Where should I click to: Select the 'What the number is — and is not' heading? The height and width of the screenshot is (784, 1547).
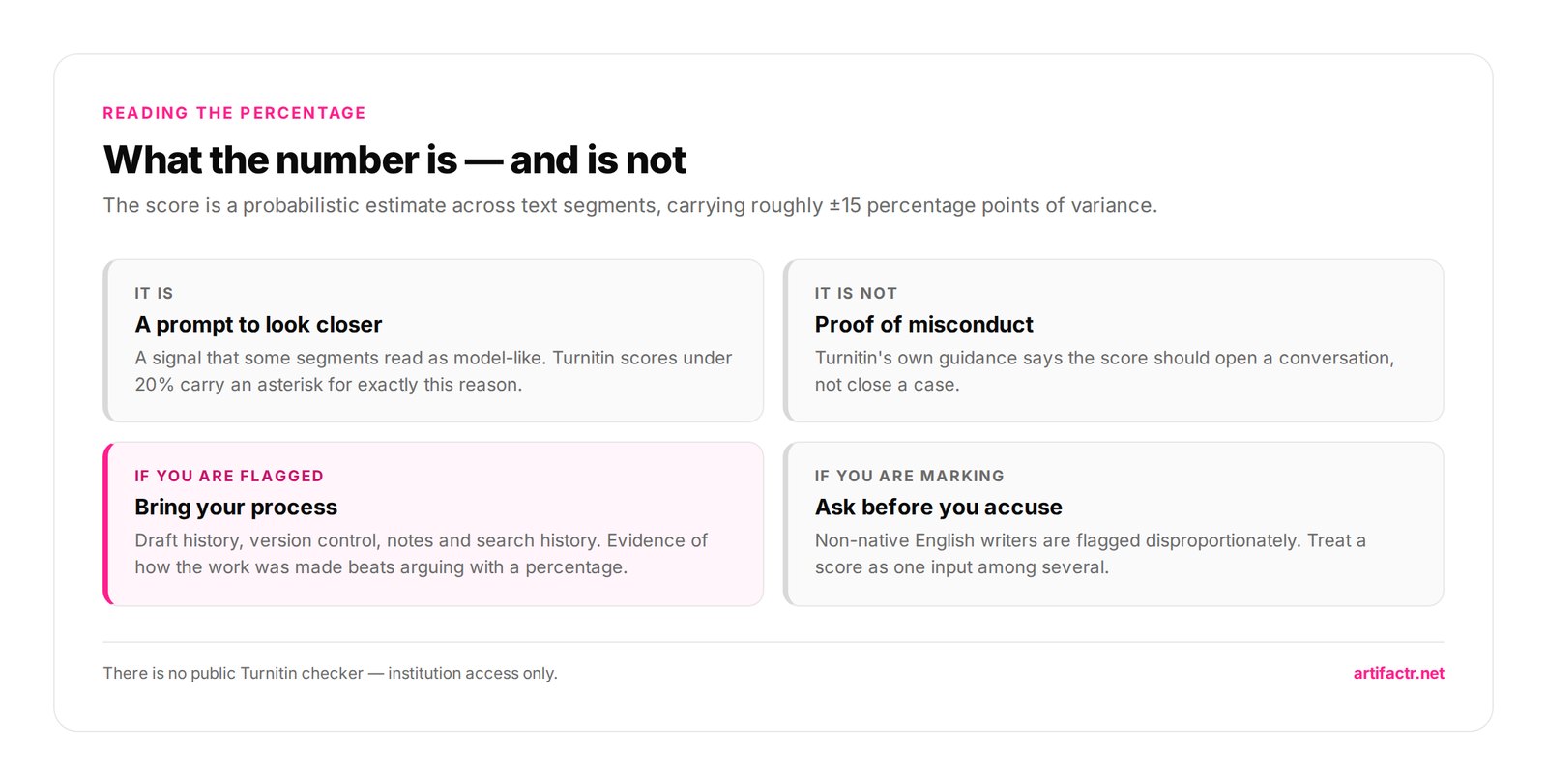coord(394,160)
